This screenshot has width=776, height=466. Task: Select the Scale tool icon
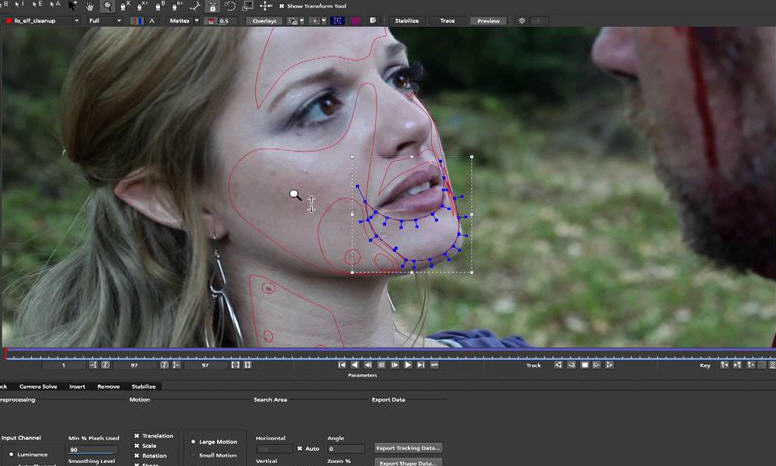tap(247, 6)
